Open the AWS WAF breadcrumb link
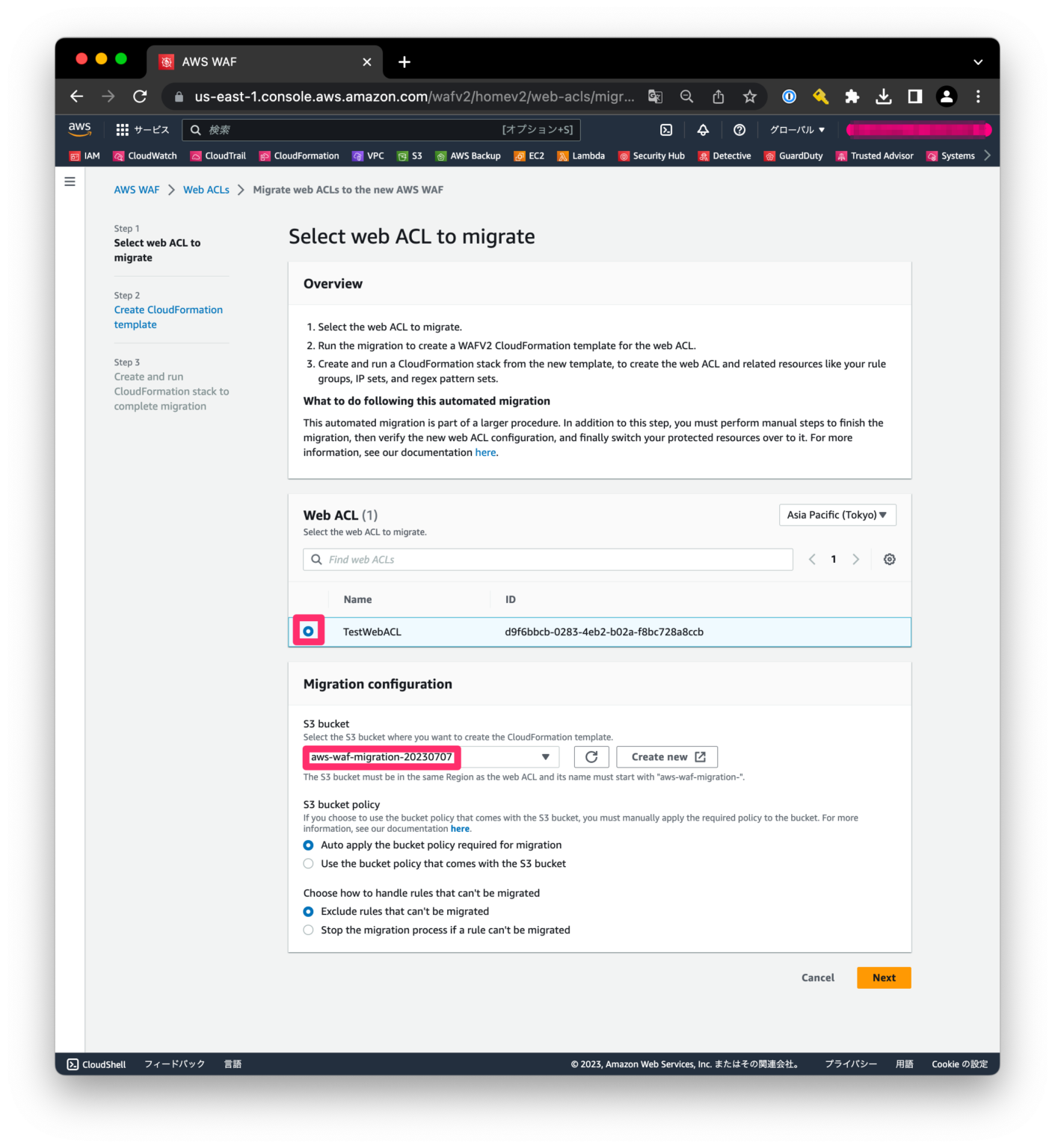 137,190
